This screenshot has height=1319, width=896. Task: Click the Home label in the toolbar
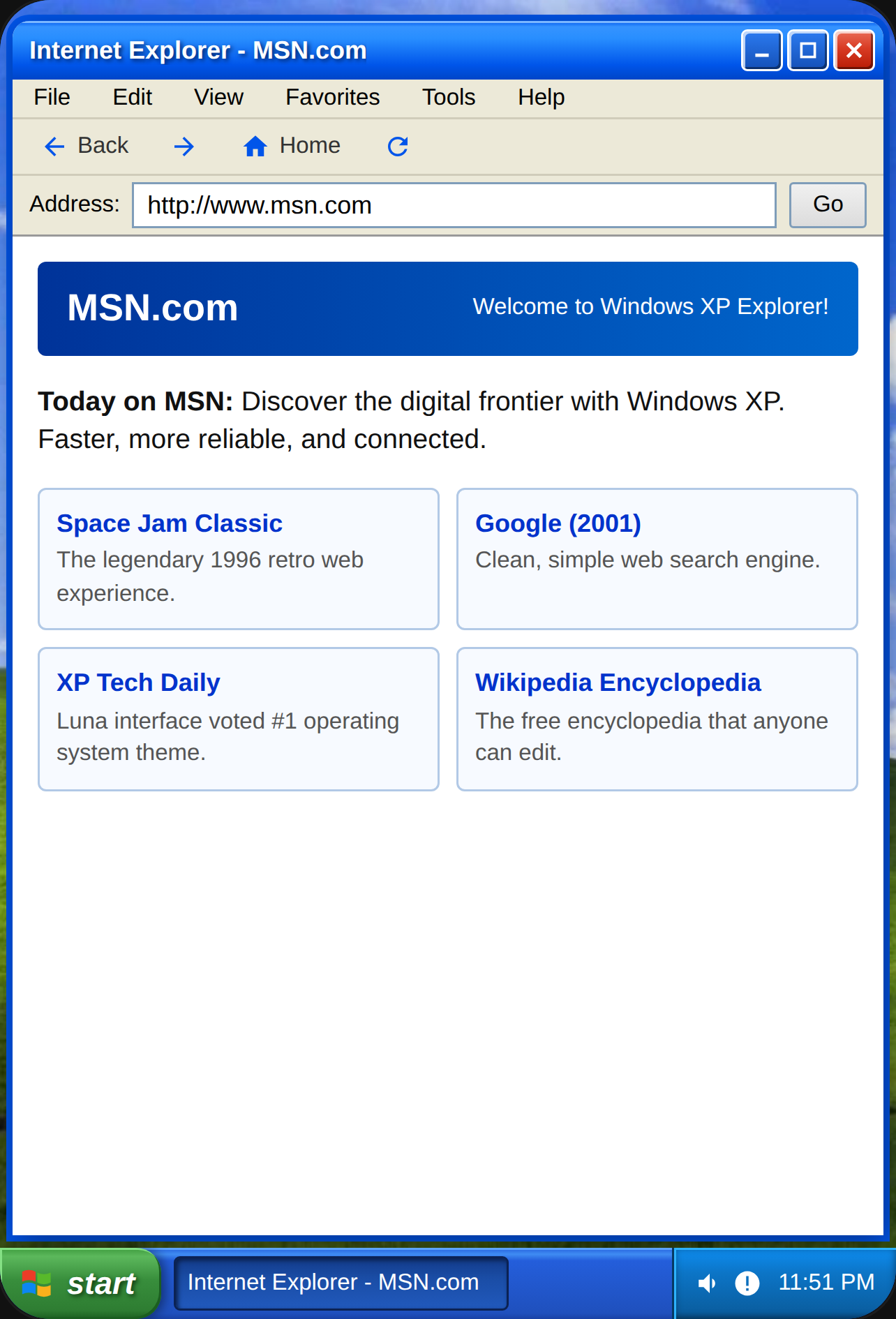[x=310, y=145]
